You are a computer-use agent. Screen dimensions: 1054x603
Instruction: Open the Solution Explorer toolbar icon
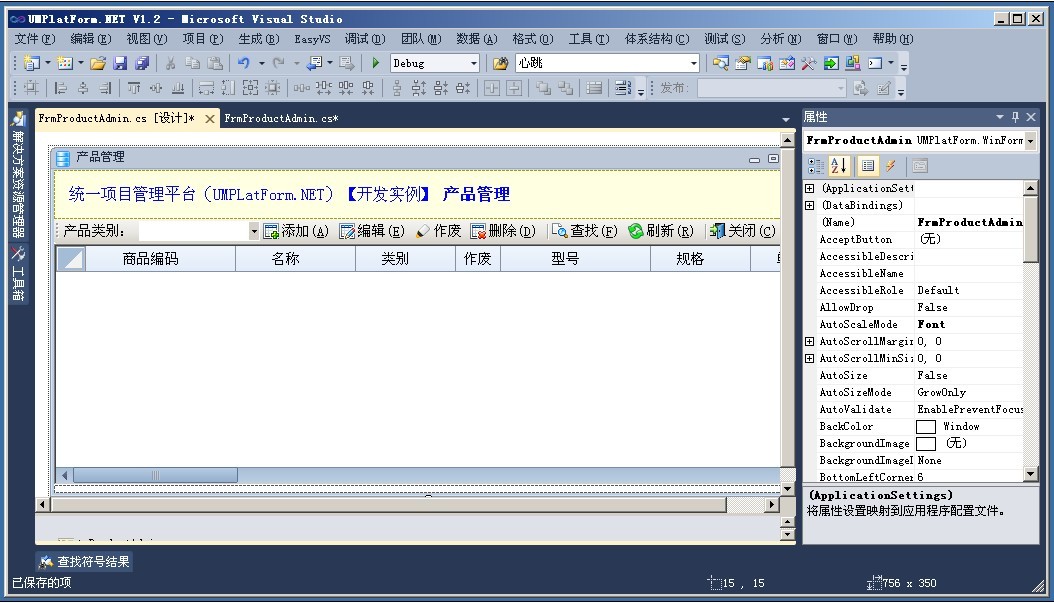coord(721,63)
